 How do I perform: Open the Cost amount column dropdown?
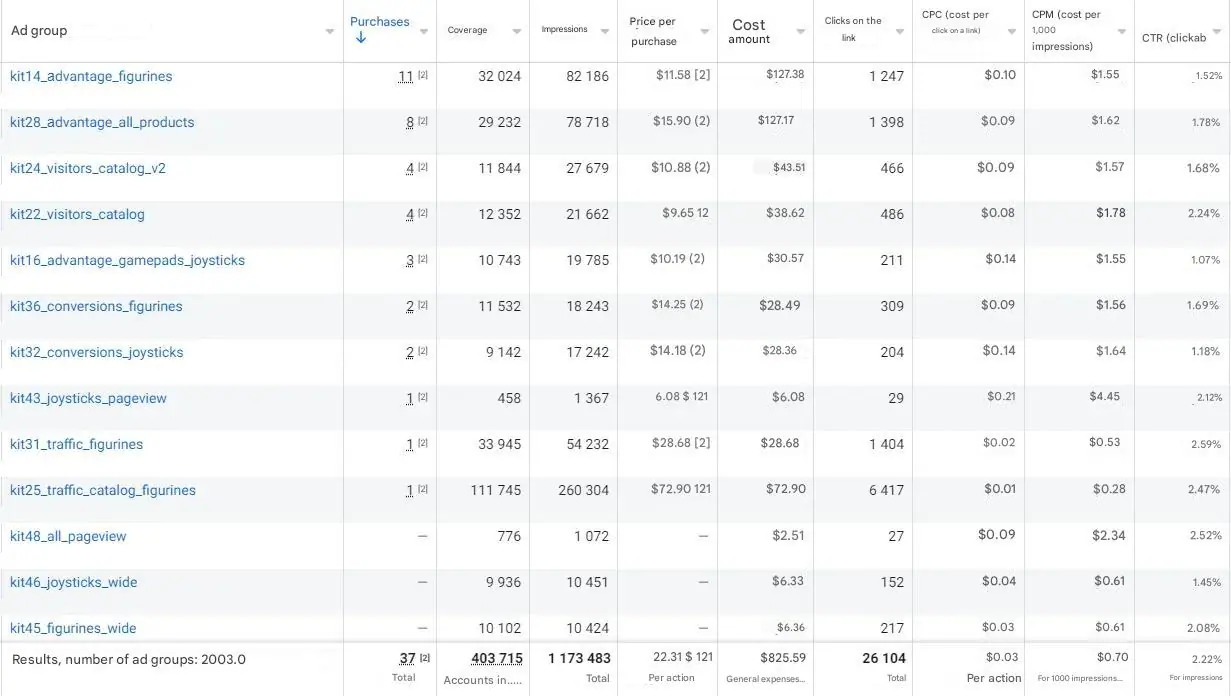click(800, 32)
